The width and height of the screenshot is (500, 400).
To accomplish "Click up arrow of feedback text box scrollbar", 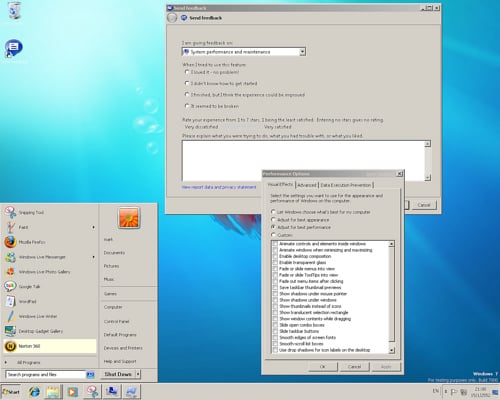I will (428, 144).
